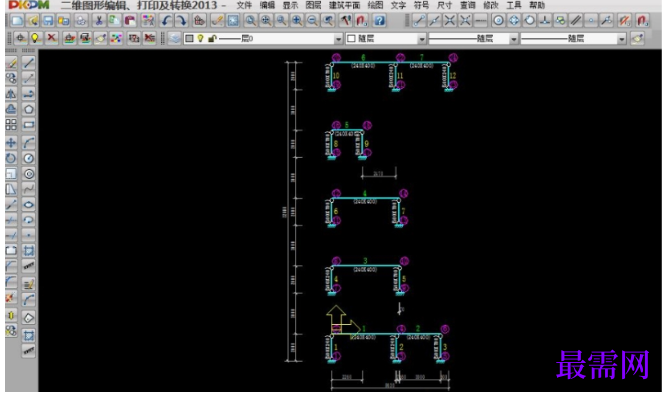
Task: Click the Zoom Out magnifier icon
Action: 312,20
